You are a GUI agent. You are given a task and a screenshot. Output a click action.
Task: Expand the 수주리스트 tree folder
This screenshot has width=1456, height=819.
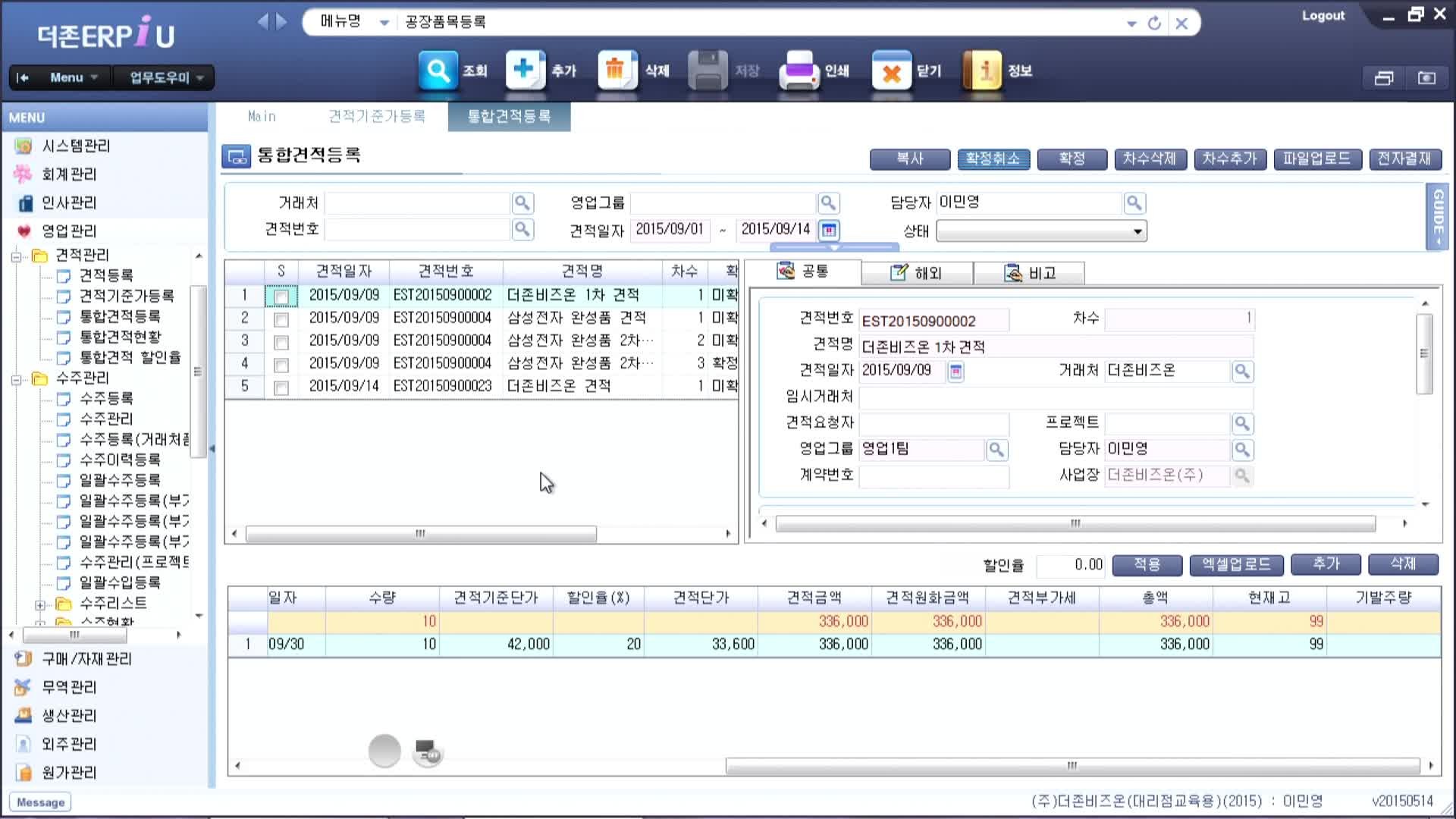point(39,604)
